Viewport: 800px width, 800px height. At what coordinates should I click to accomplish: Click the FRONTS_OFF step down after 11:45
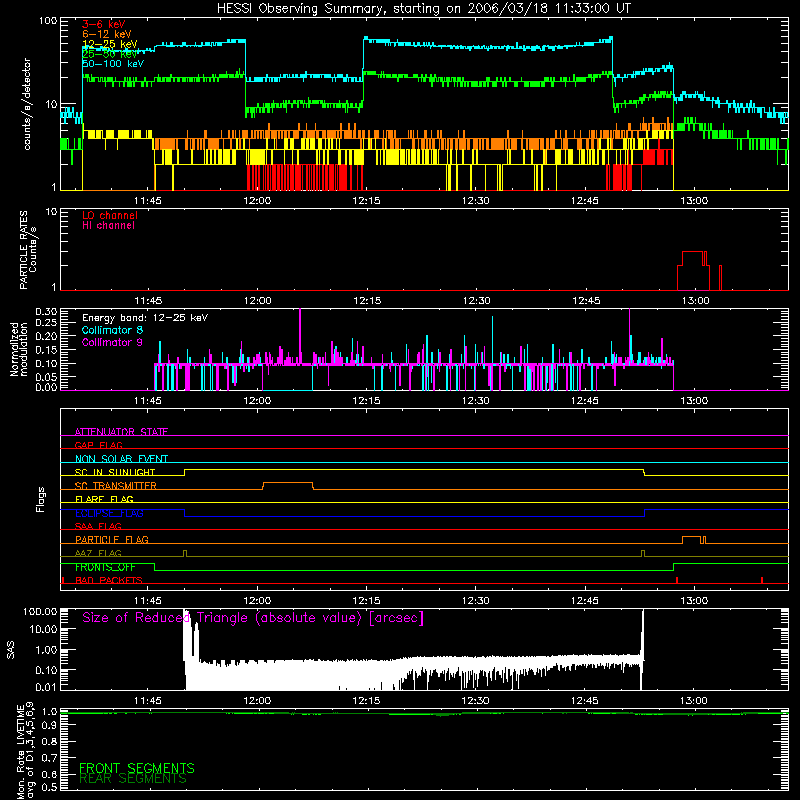pyautogui.click(x=155, y=567)
